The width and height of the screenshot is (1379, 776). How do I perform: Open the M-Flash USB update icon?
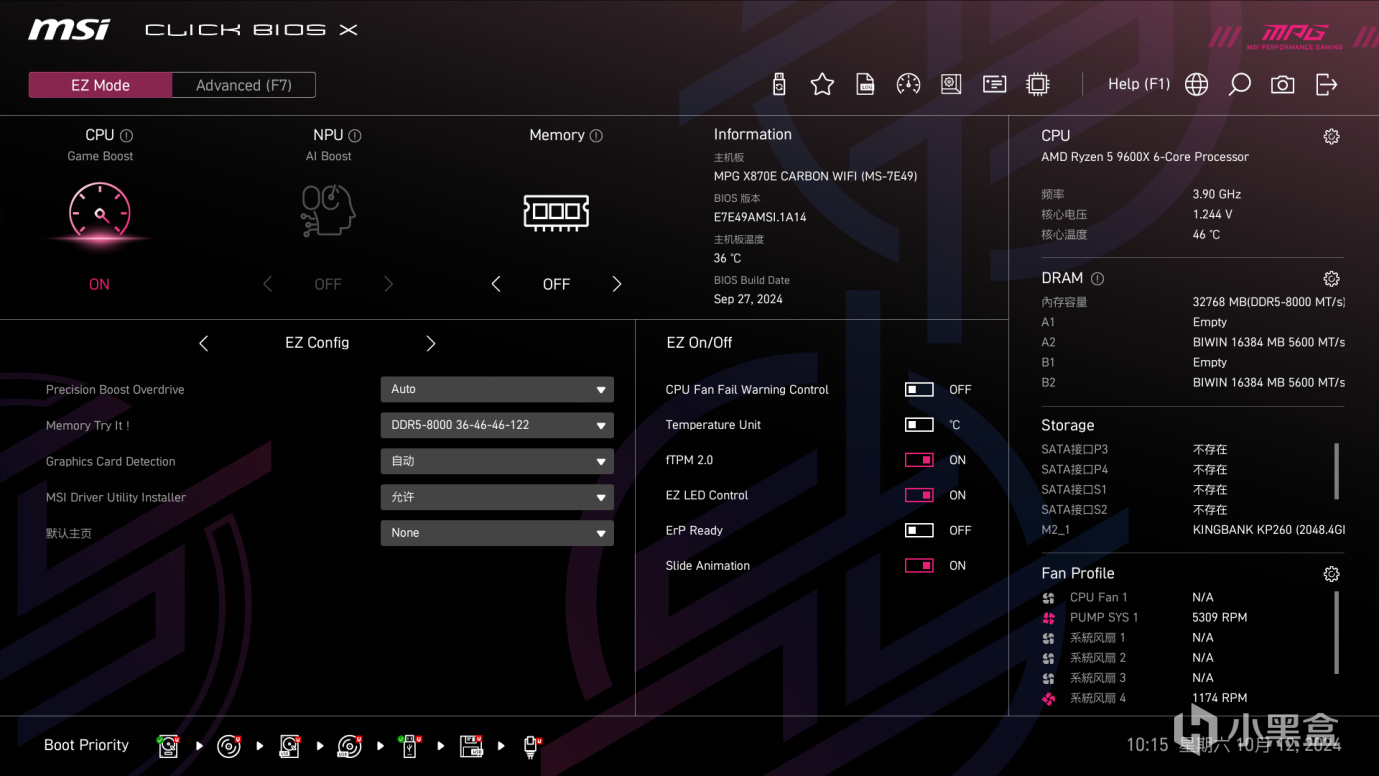pyautogui.click(x=779, y=85)
